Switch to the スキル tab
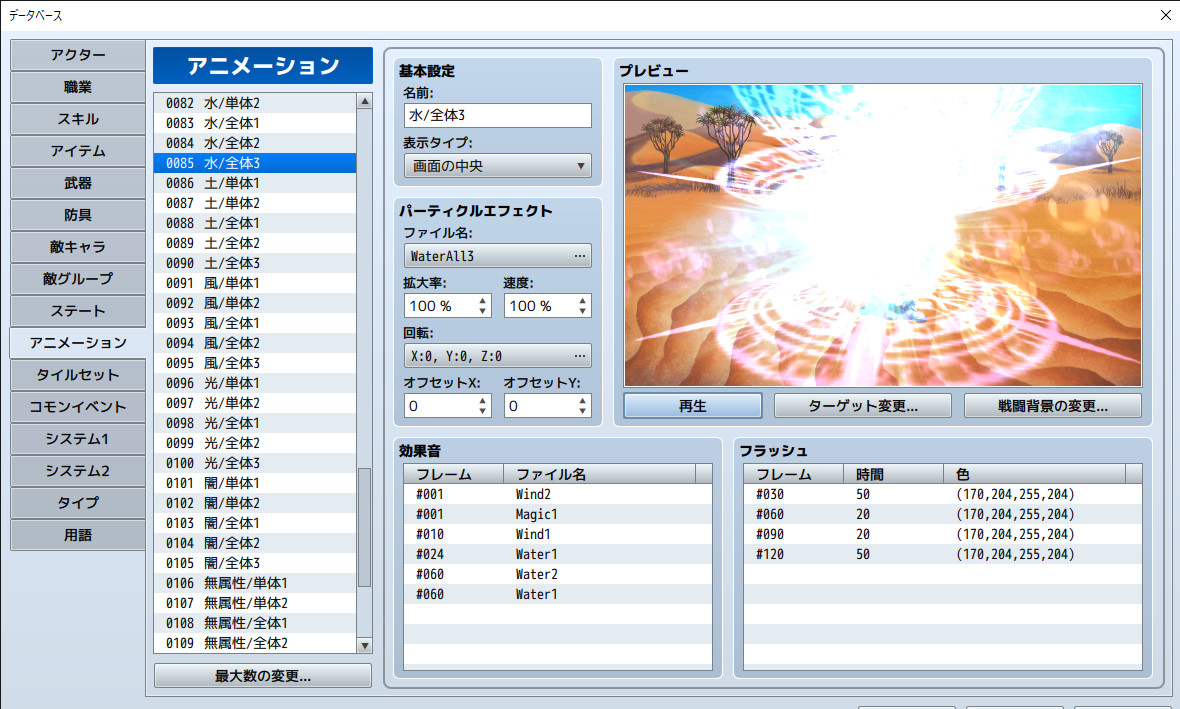The image size is (1180, 709). click(77, 119)
